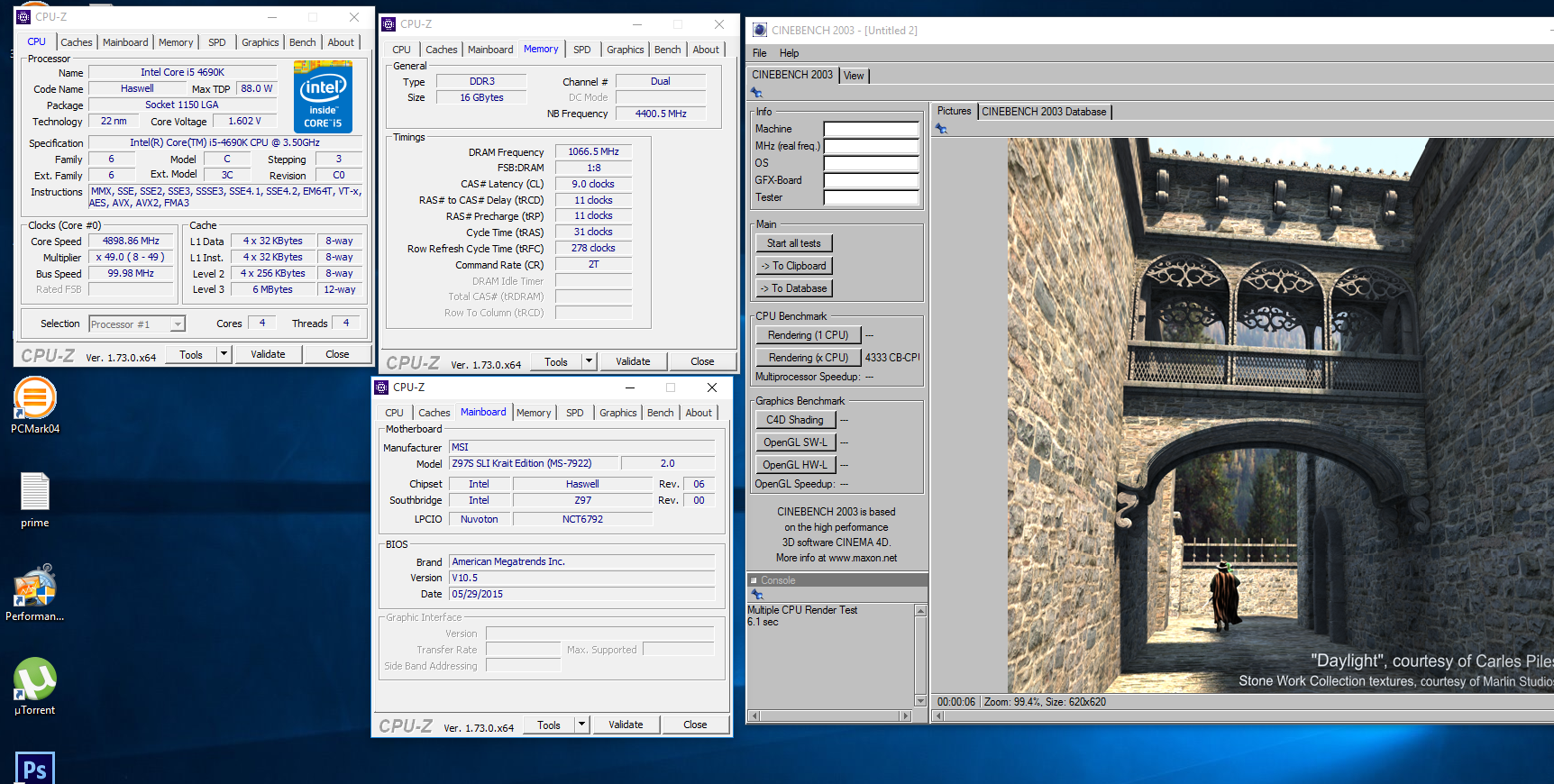Viewport: 1554px width, 784px height.
Task: Open the File menu in CINEBENCH
Action: coord(760,53)
